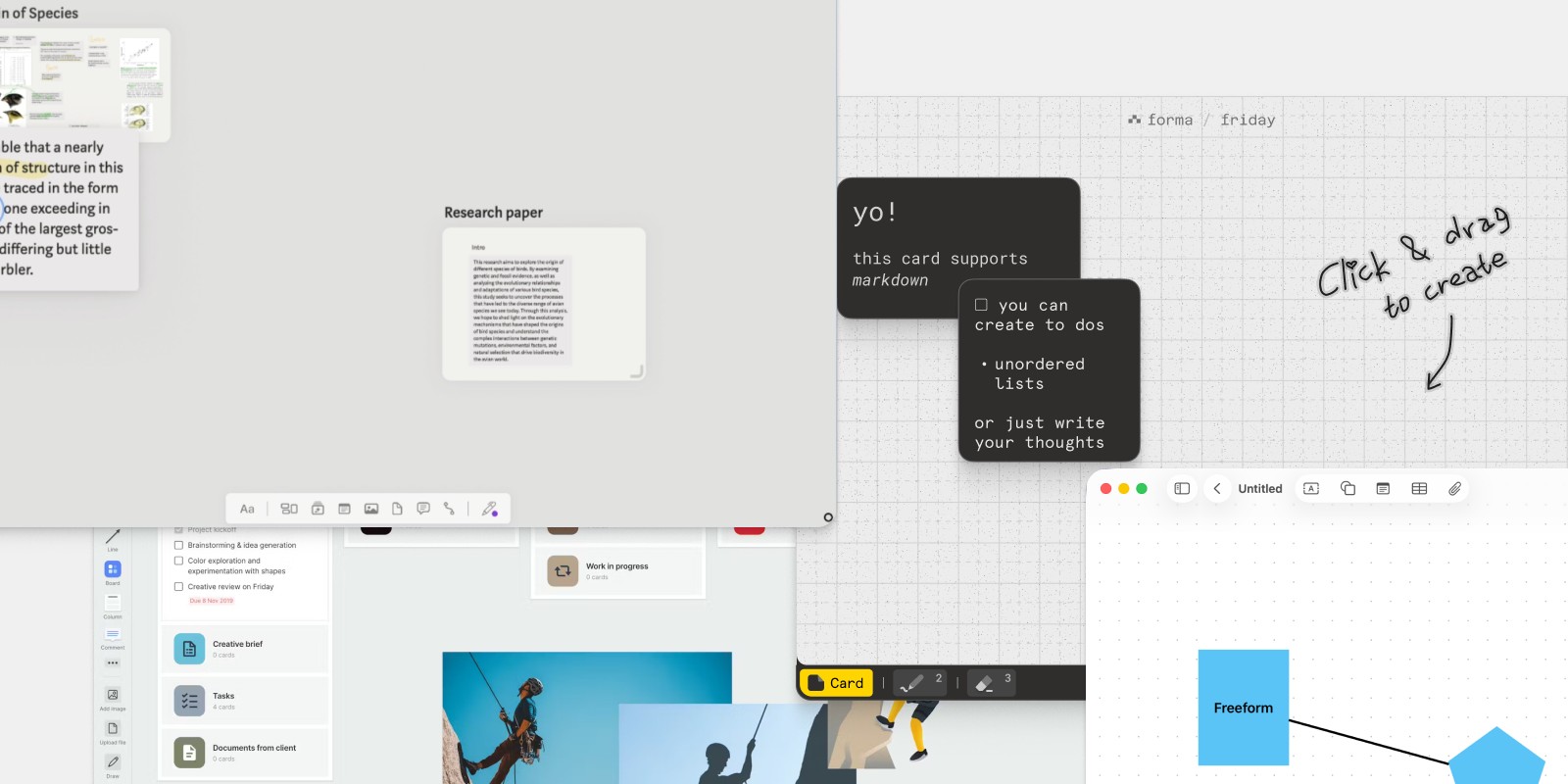Click the shapes icon in Freeform toolbar
This screenshot has height=784, width=1568.
(1347, 488)
